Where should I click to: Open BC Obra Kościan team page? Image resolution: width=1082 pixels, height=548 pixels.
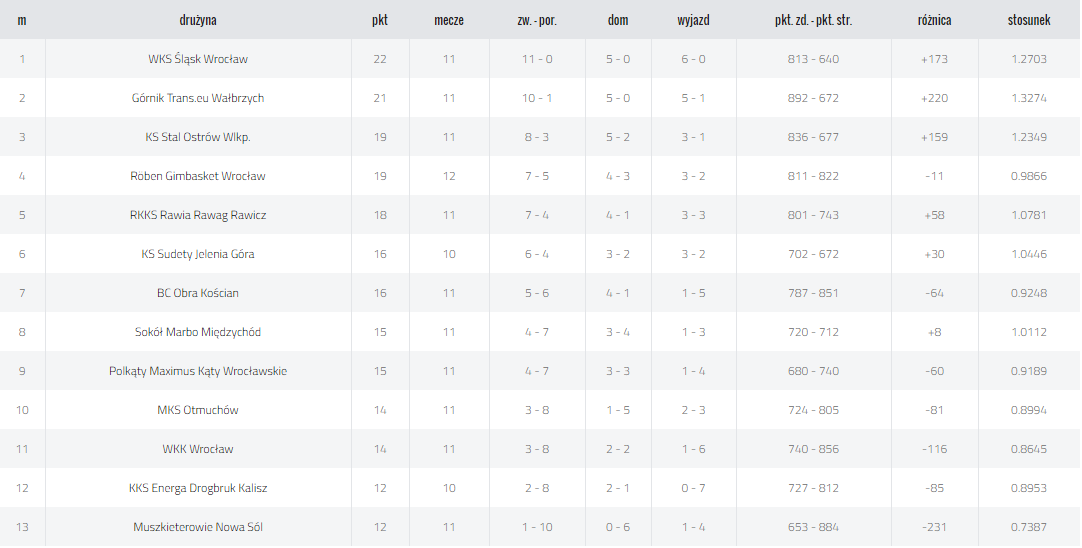(198, 293)
